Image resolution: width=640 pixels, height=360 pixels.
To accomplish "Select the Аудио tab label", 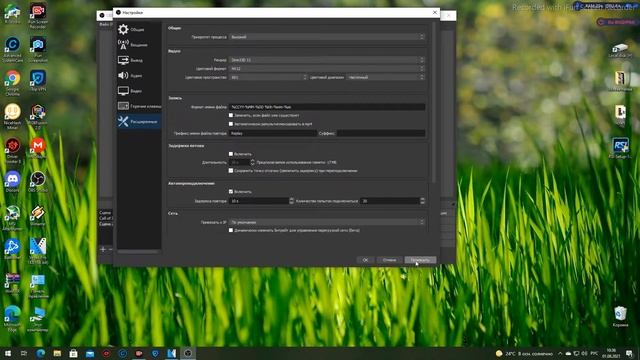I will click(x=136, y=76).
